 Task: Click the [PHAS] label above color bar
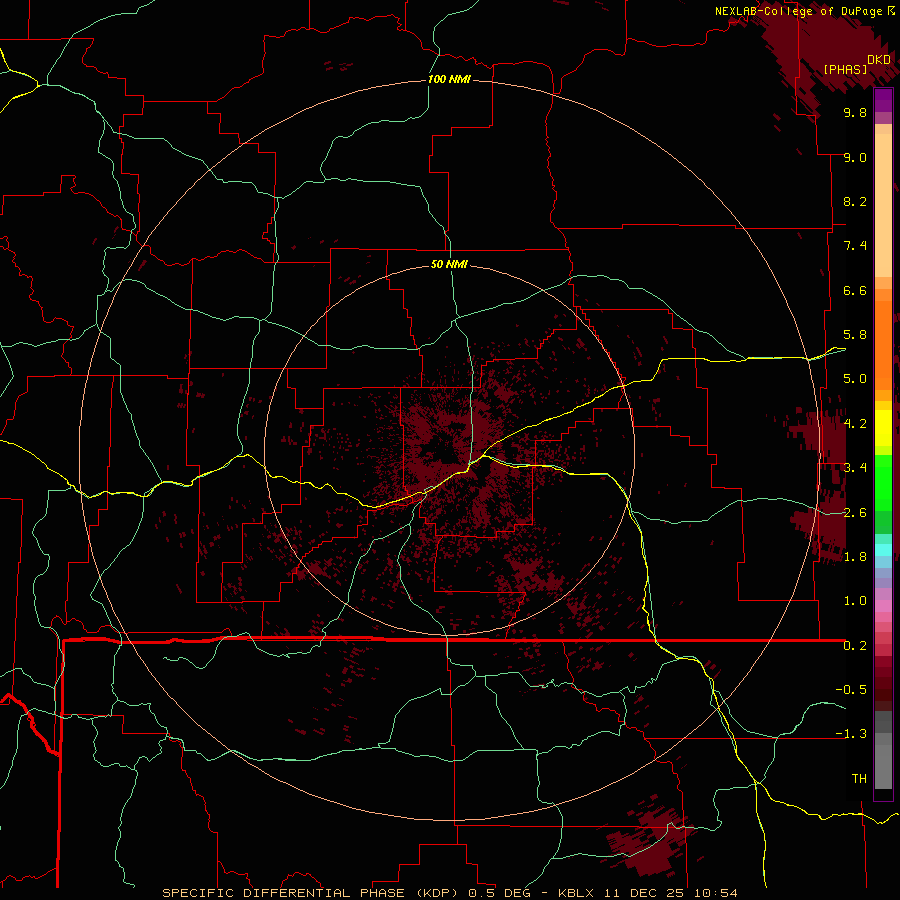pyautogui.click(x=845, y=70)
